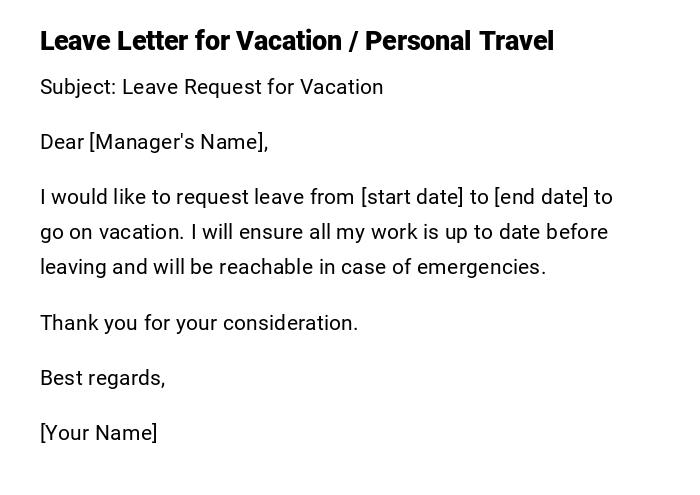
Task: Click the [end date] placeholder
Action: click(x=541, y=197)
